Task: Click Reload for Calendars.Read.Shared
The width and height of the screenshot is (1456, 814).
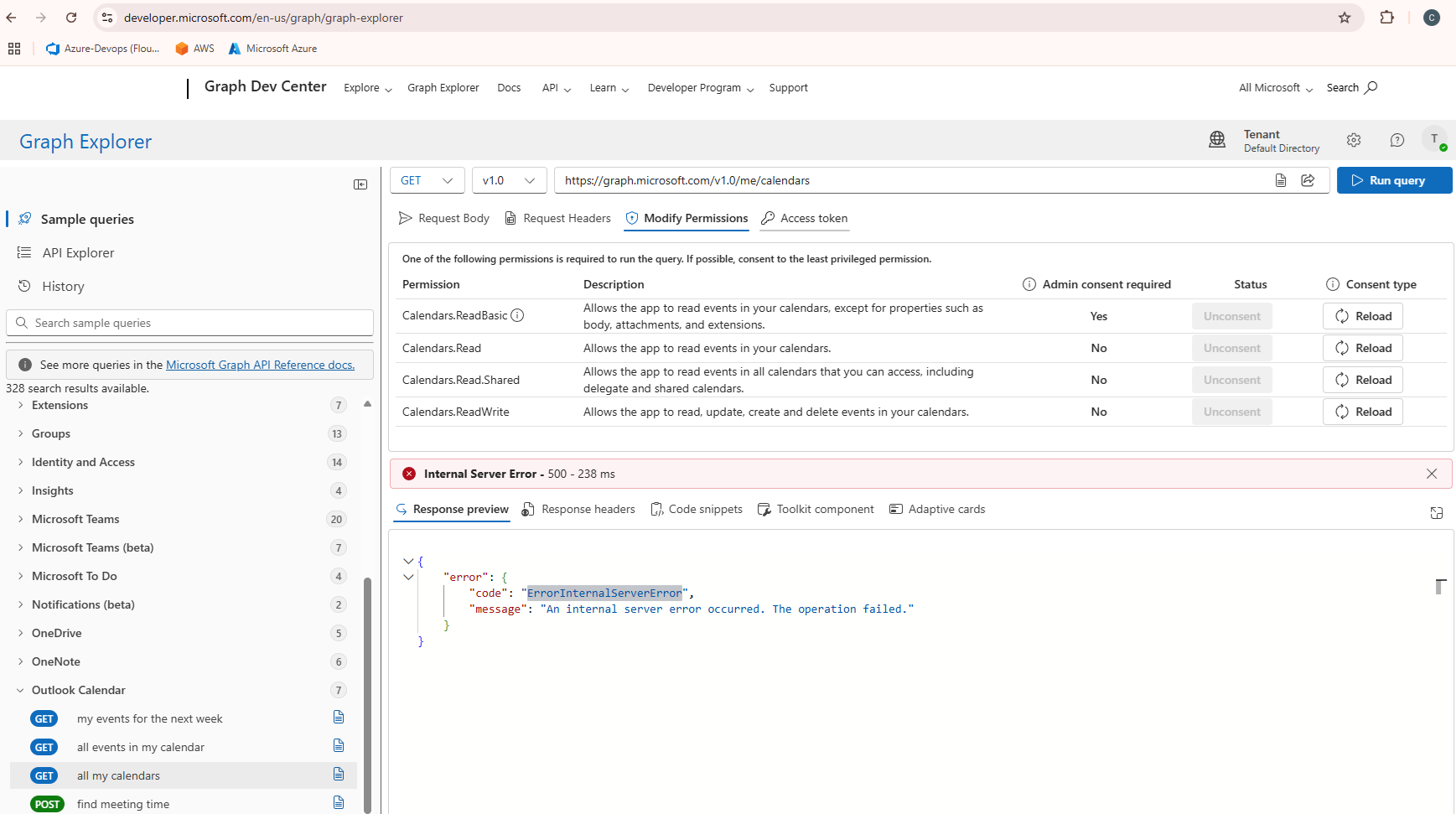Action: (1363, 380)
